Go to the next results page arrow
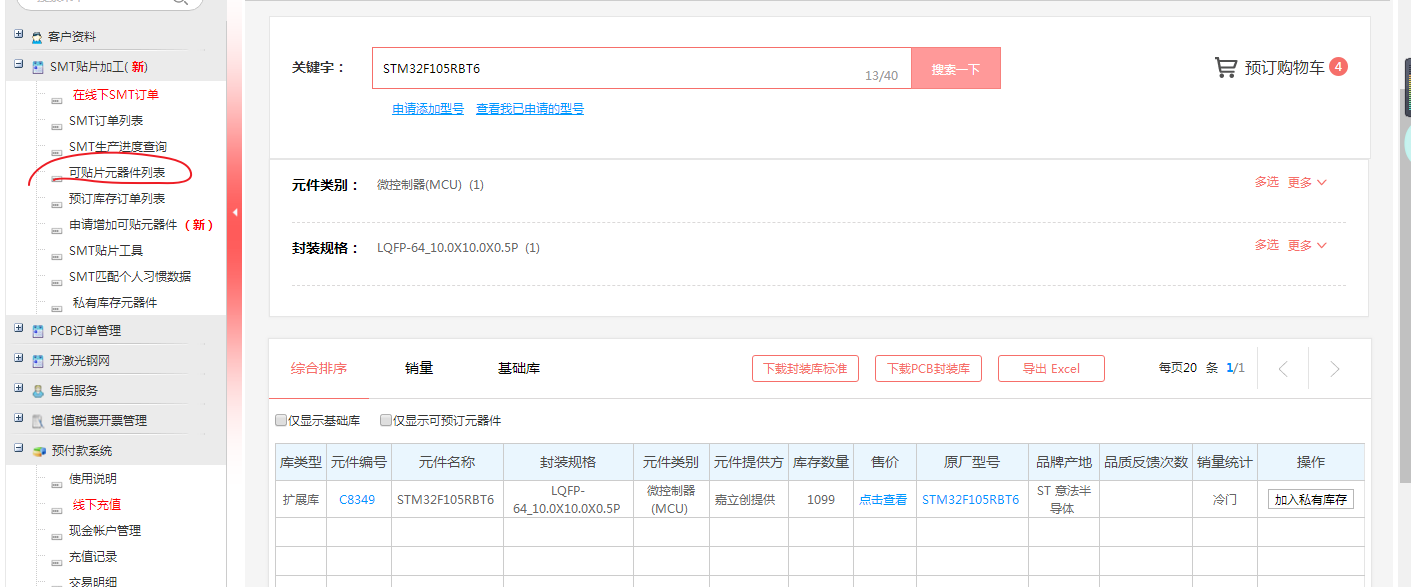The height and width of the screenshot is (587, 1411). pyautogui.click(x=1334, y=369)
